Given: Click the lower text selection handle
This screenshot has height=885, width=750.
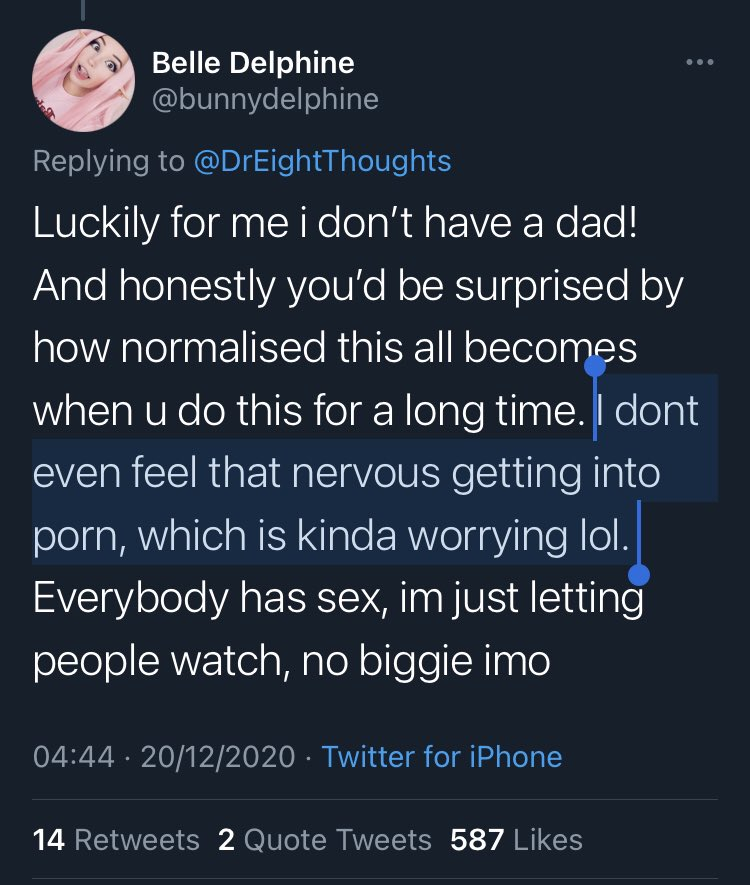Looking at the screenshot, I should point(640,574).
